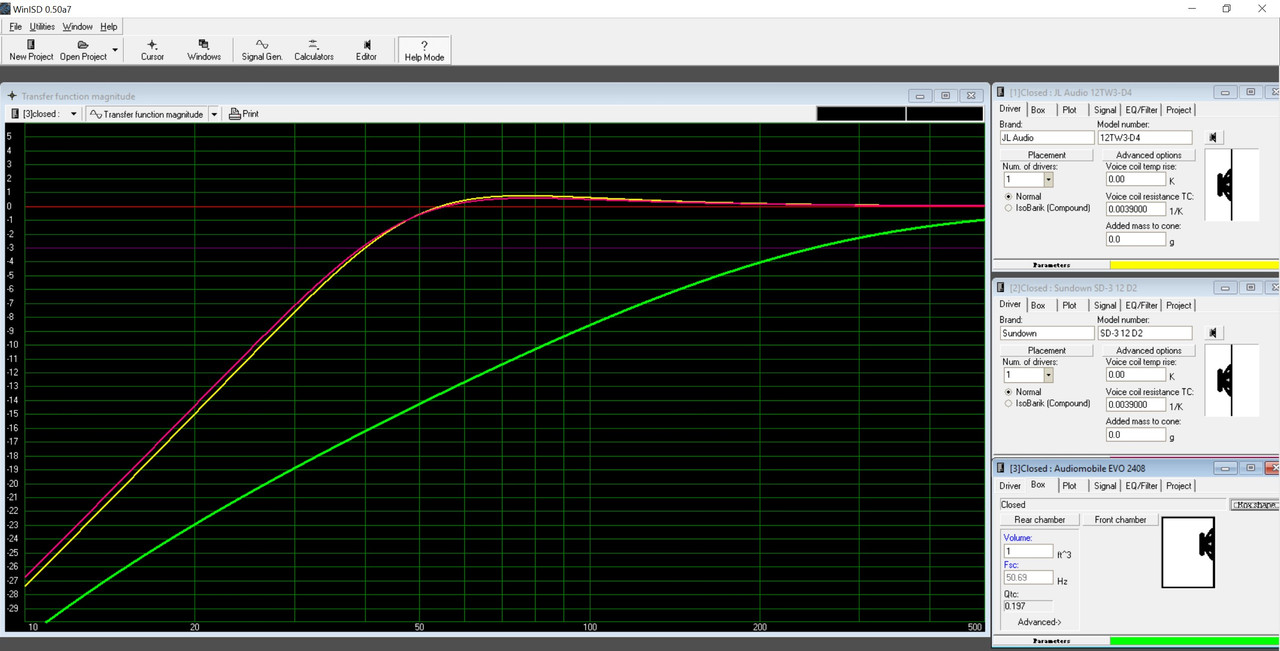The image size is (1280, 651).
Task: Click the Rear chamber button
Action: 1040,520
